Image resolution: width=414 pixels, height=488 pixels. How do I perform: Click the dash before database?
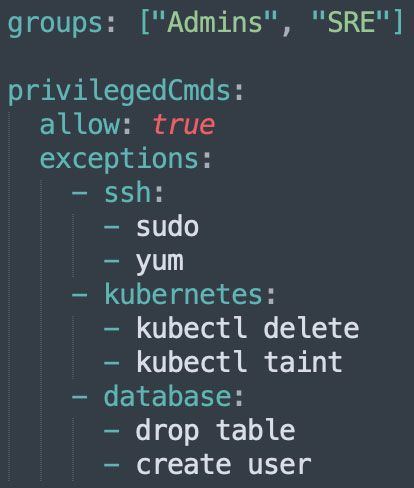(80, 396)
